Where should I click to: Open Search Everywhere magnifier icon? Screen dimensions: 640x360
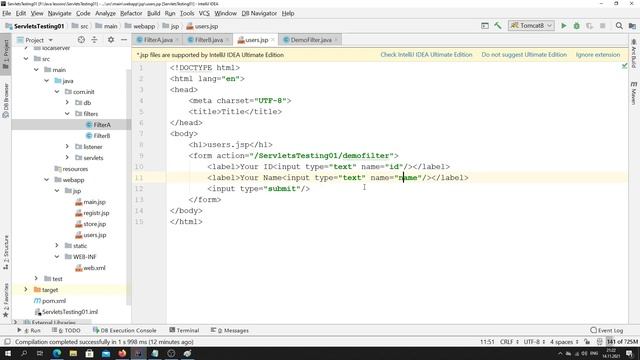(x=619, y=26)
